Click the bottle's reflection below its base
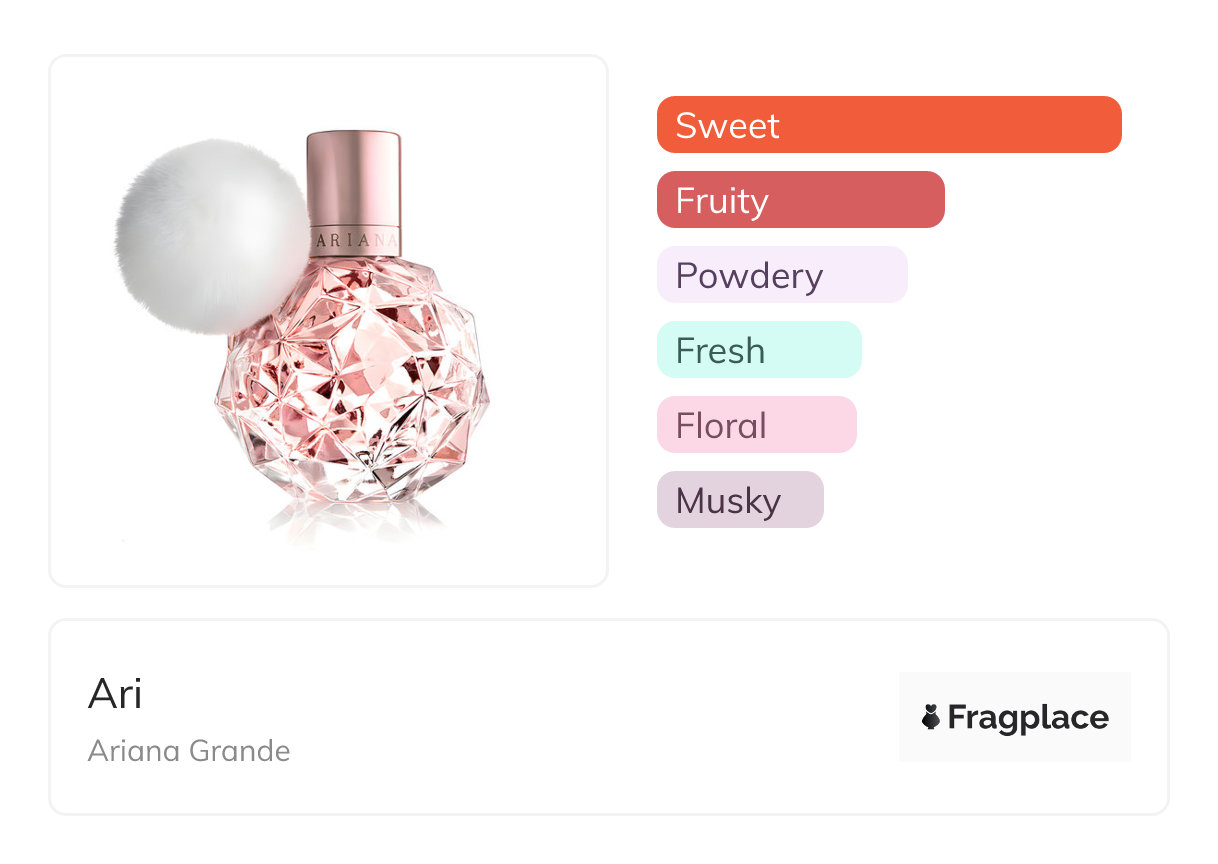 [x=350, y=520]
